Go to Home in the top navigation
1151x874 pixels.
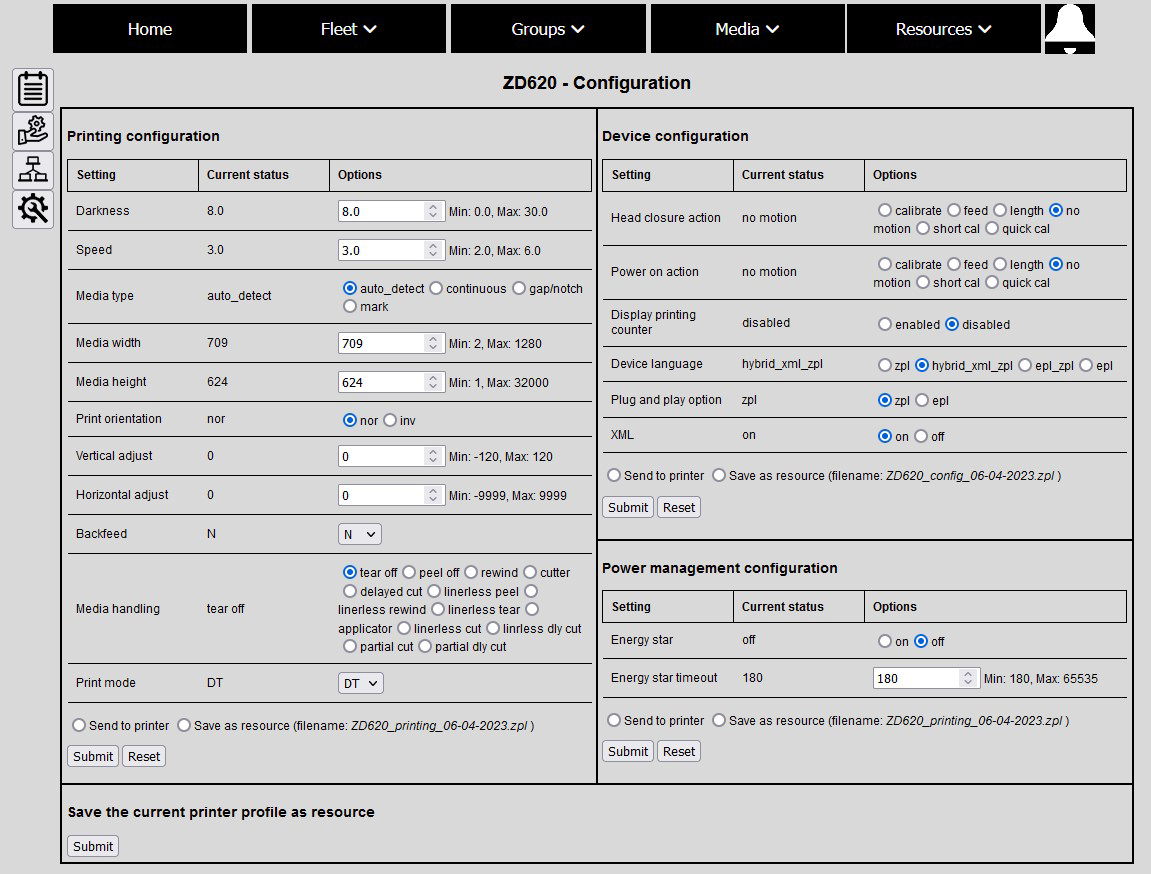pos(150,29)
